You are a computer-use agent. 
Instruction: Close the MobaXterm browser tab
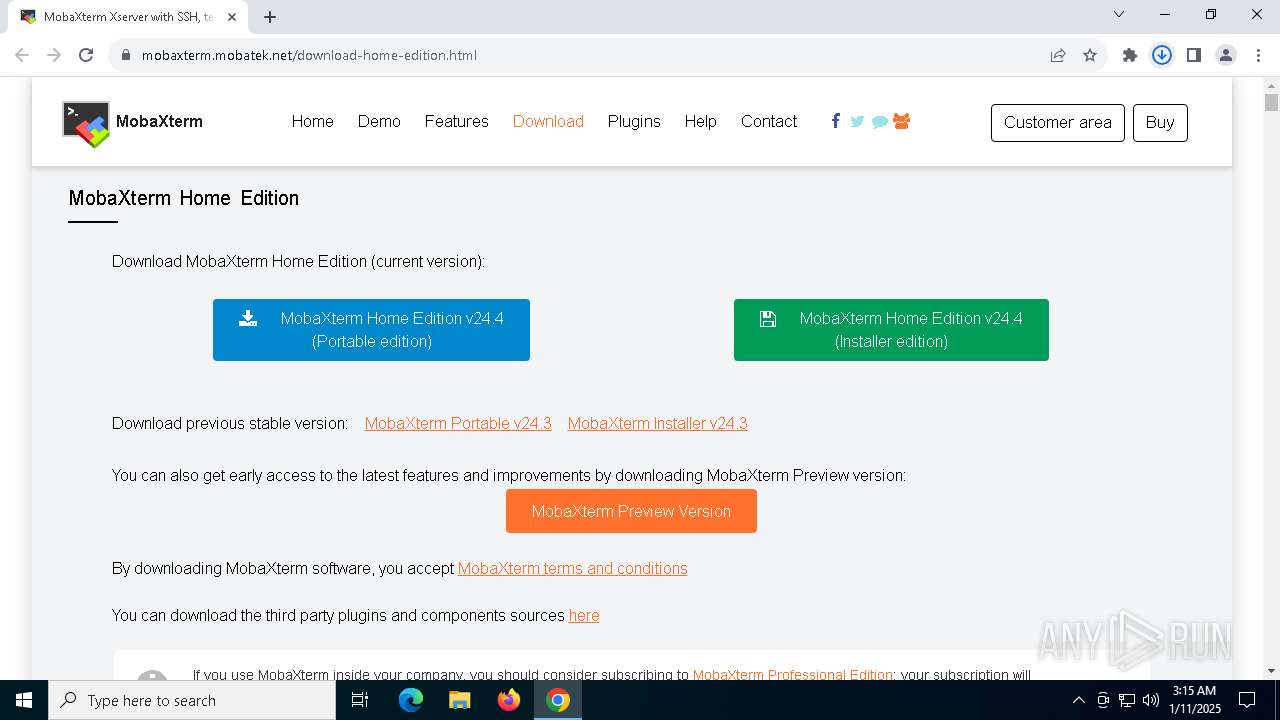232,17
